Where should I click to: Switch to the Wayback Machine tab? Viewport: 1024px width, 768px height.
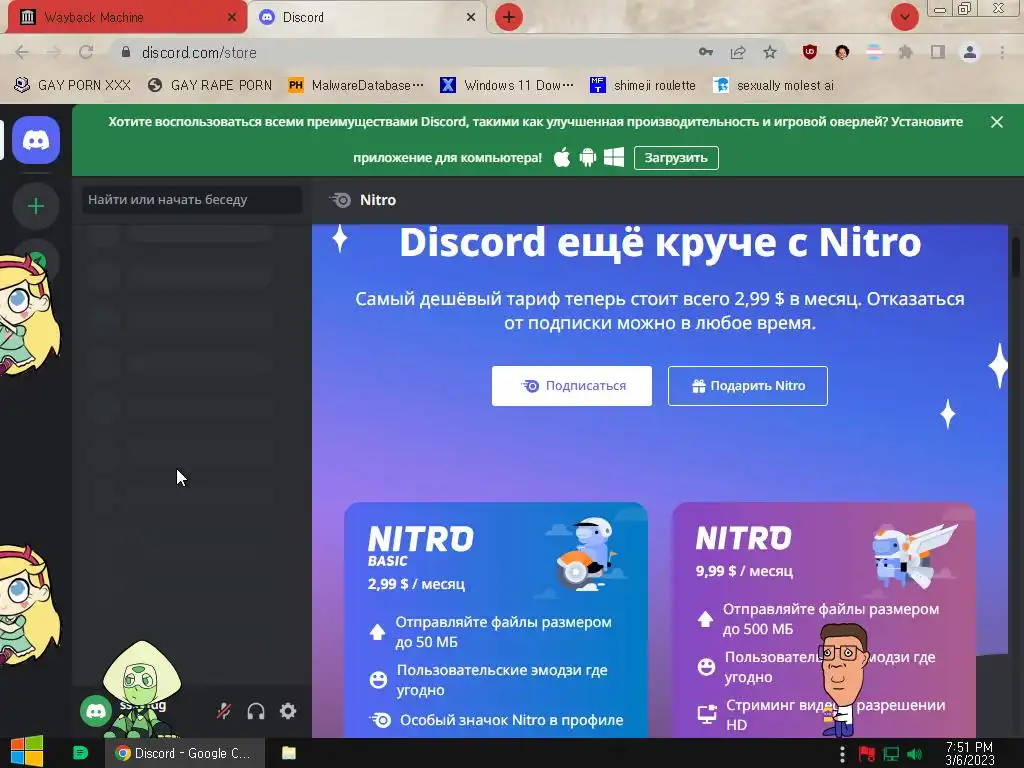pyautogui.click(x=126, y=18)
